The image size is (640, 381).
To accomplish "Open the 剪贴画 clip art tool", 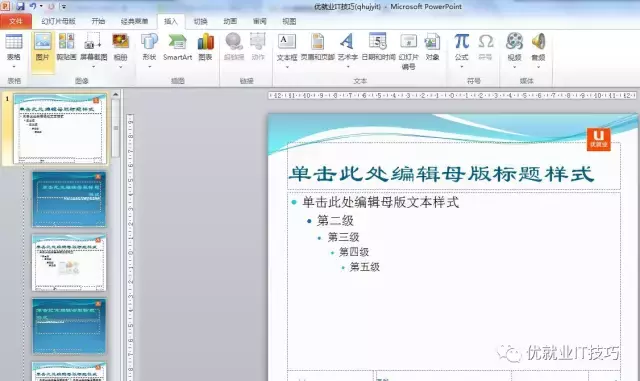I will pyautogui.click(x=67, y=42).
